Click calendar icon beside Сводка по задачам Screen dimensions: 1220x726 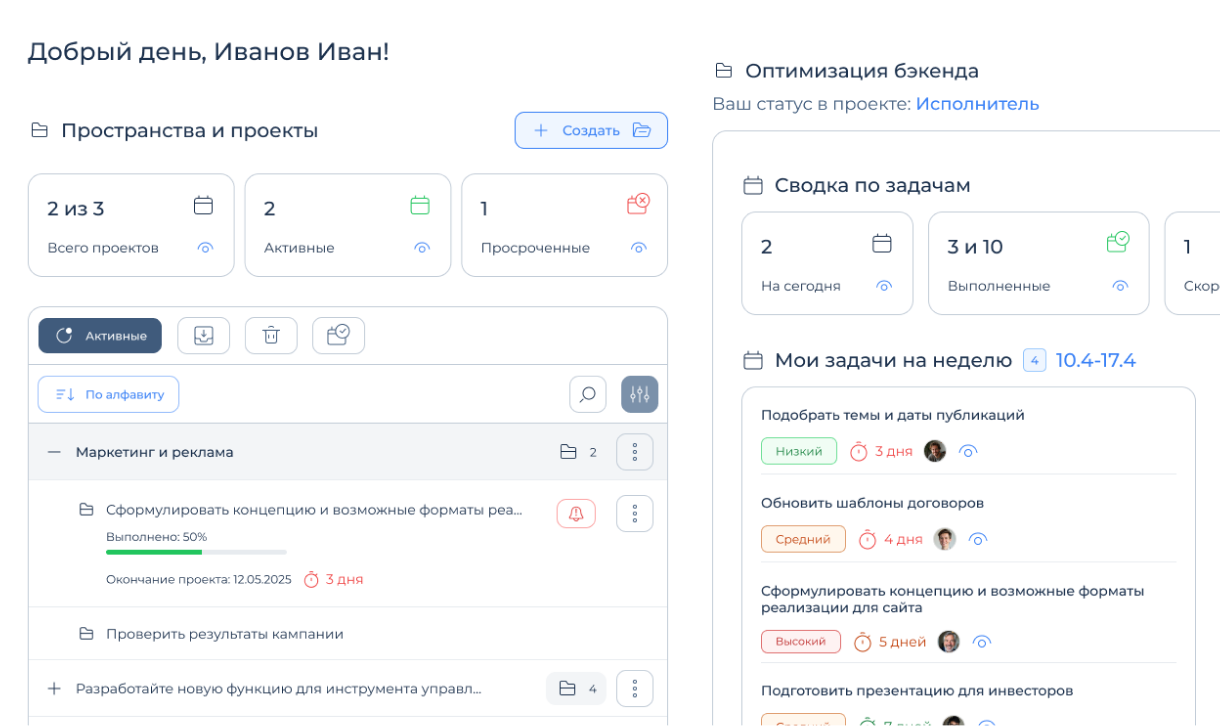click(753, 185)
